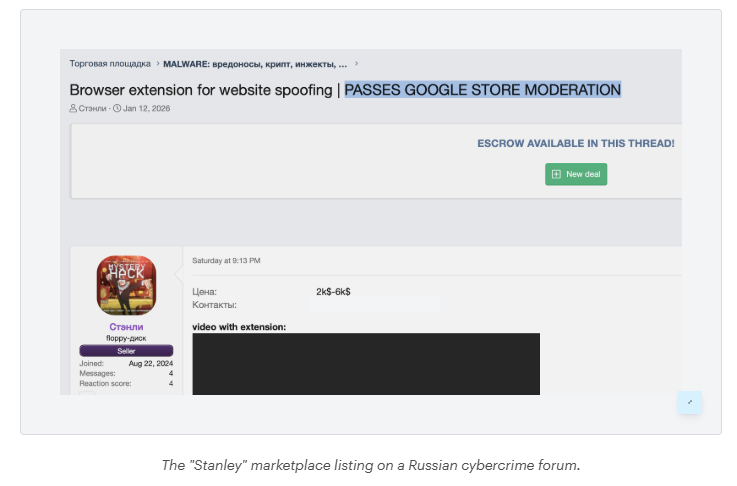The image size is (737, 486).
Task: Click the Saturday at 9:13 PM timestamp
Action: coord(226,260)
